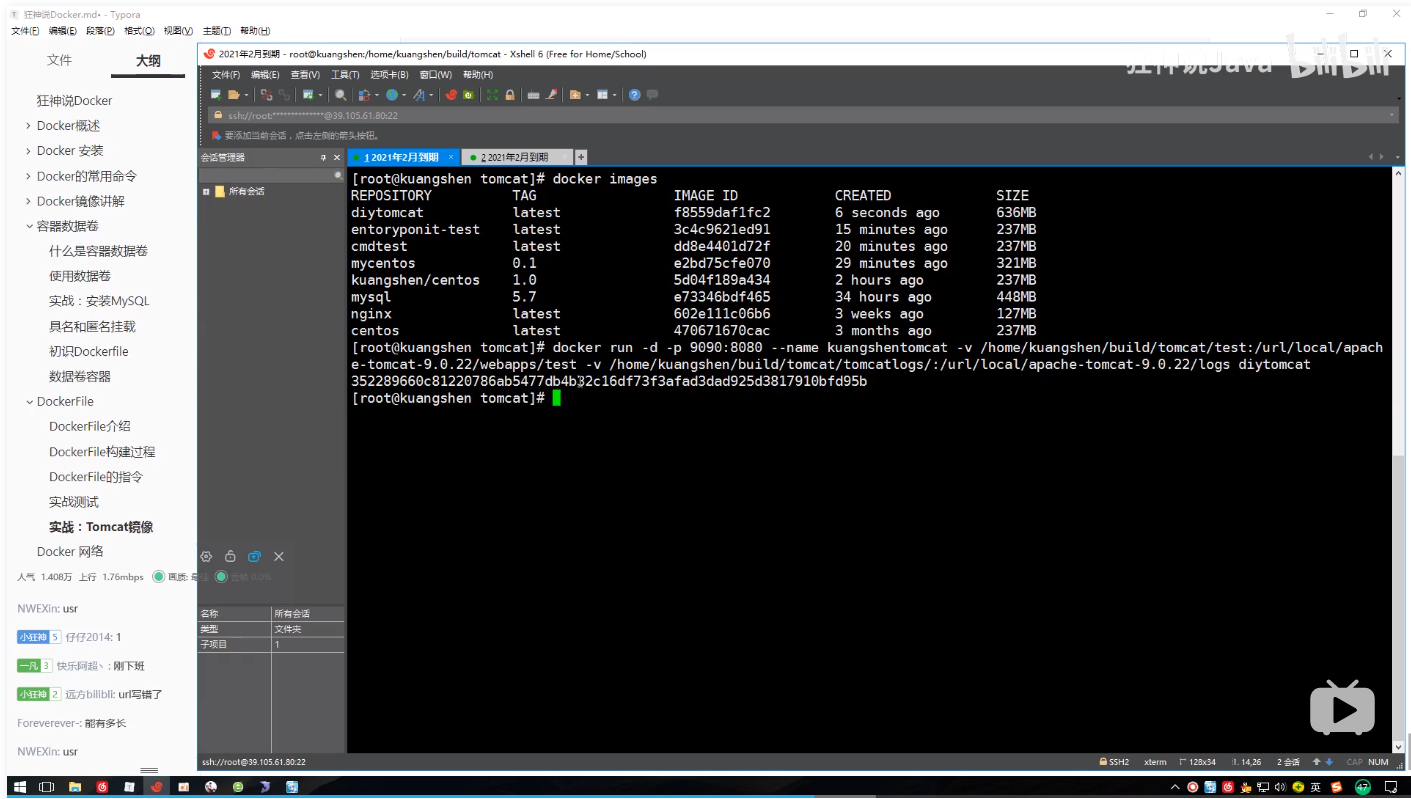This screenshot has height=799, width=1411.
Task: Click the session Properties icon in toolbar
Action: (x=309, y=95)
